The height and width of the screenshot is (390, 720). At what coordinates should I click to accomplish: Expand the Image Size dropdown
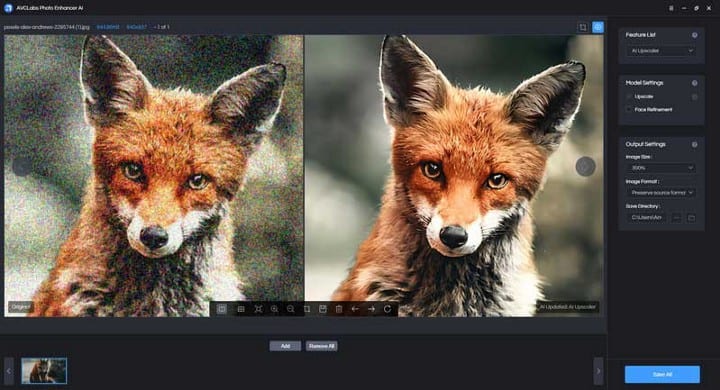tap(661, 168)
